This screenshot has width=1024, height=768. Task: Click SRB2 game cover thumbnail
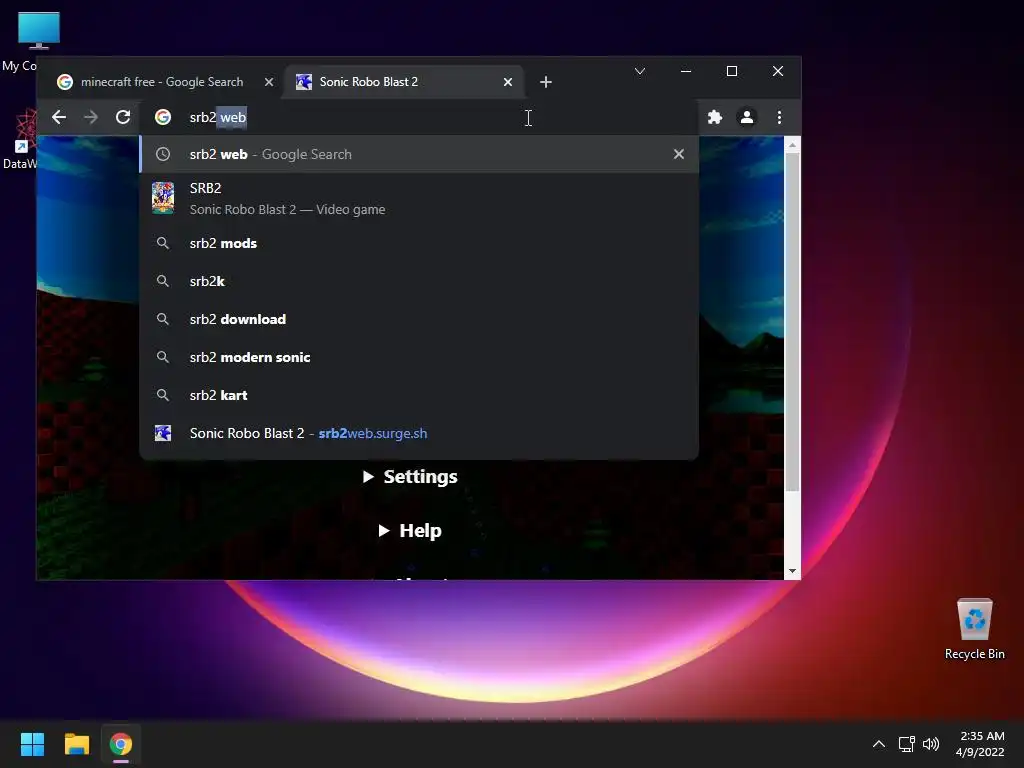click(163, 198)
